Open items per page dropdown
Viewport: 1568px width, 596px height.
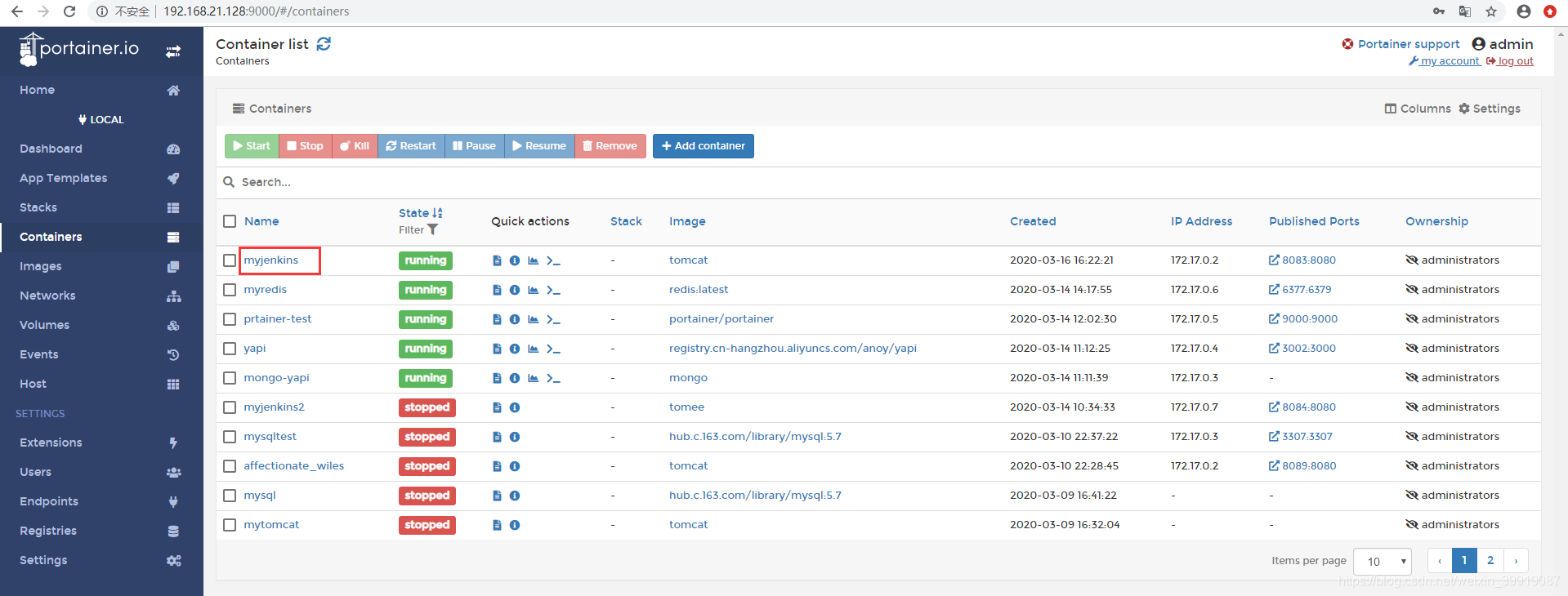click(x=1383, y=561)
